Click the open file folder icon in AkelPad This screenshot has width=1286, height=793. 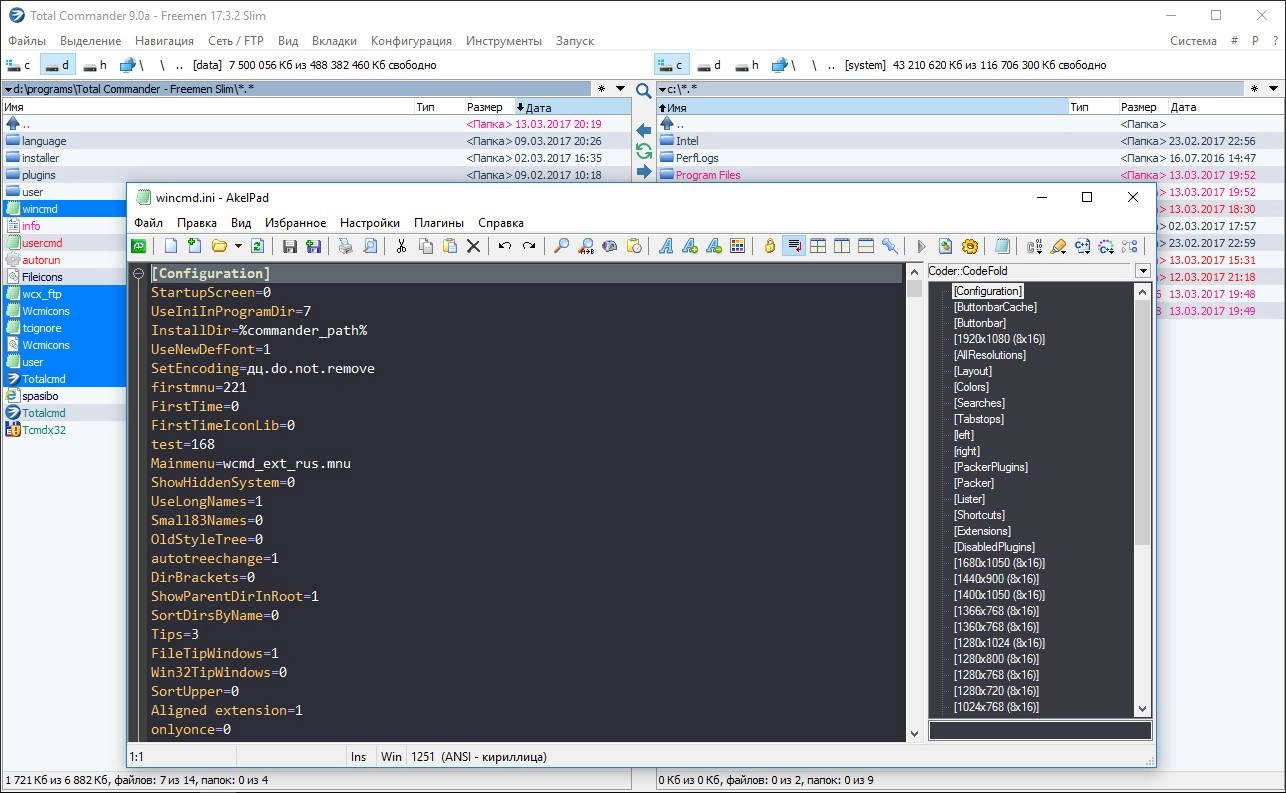coord(219,246)
